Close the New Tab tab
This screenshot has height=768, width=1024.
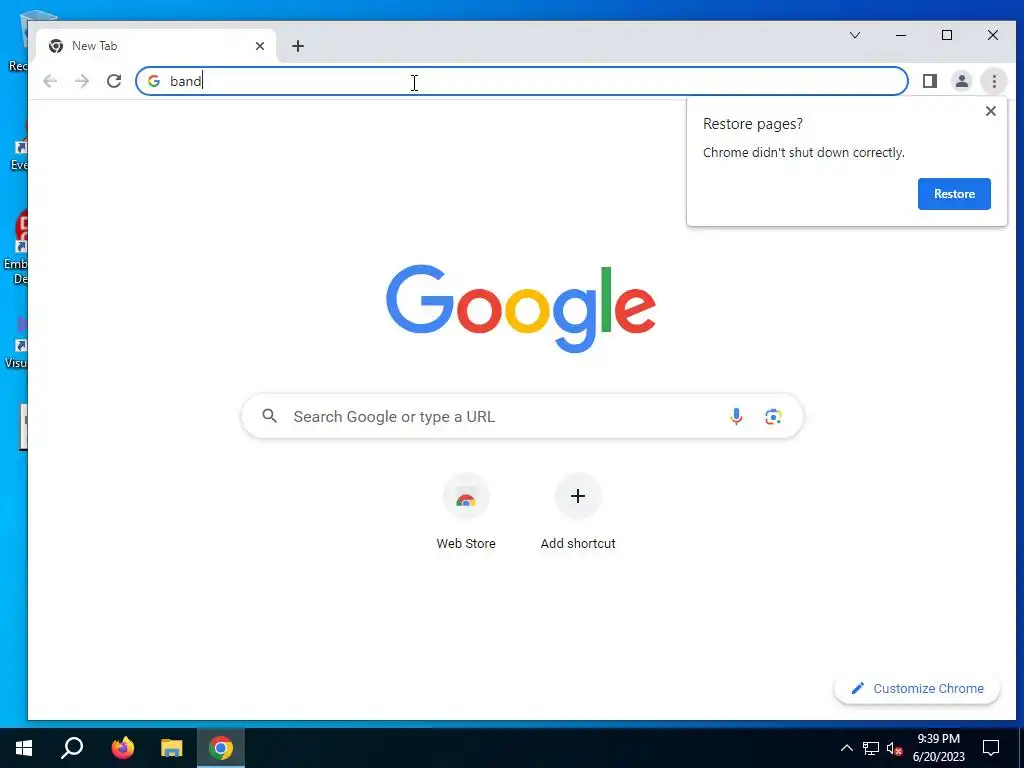point(260,46)
